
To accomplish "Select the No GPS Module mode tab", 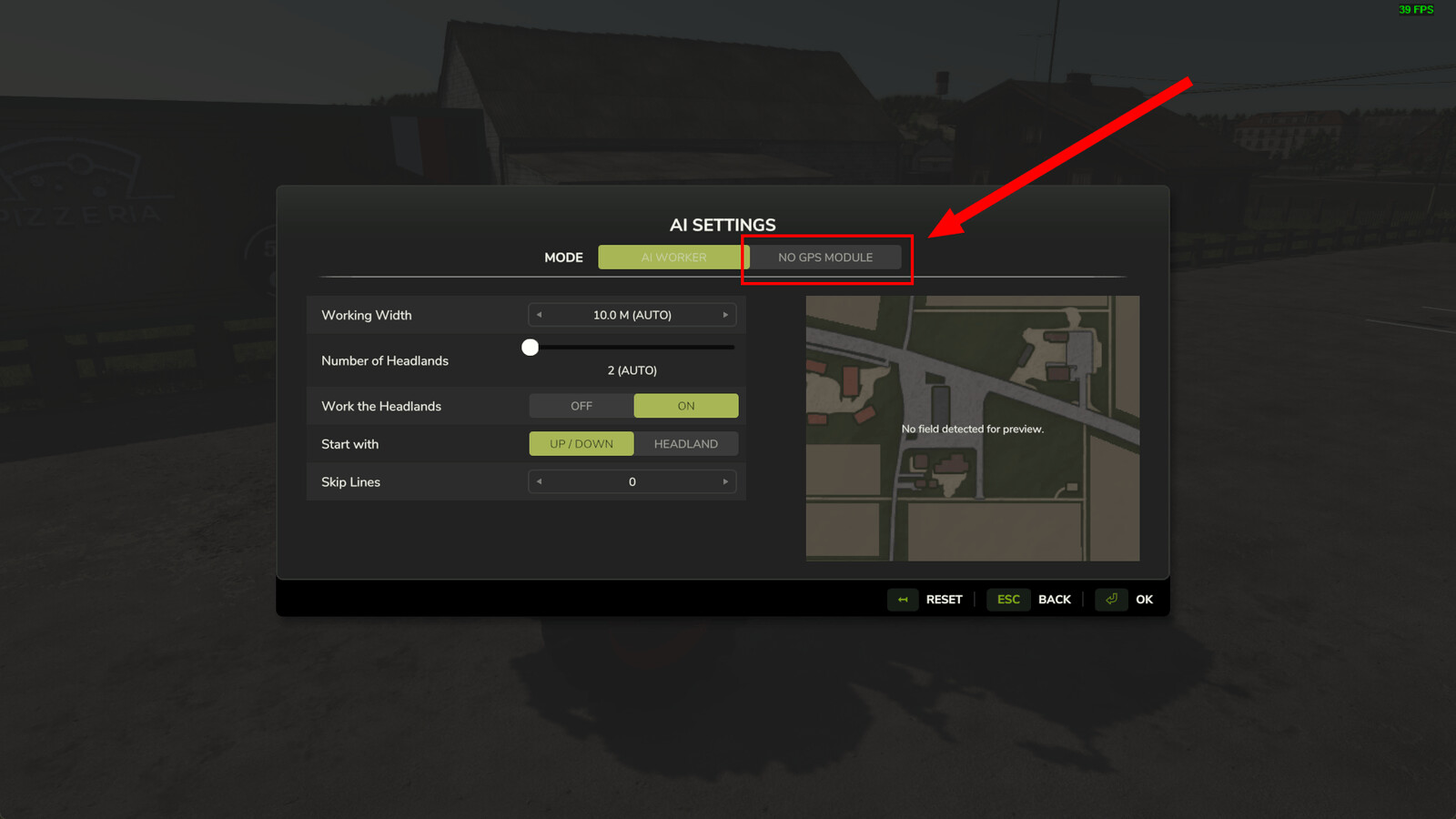I will [x=825, y=258].
